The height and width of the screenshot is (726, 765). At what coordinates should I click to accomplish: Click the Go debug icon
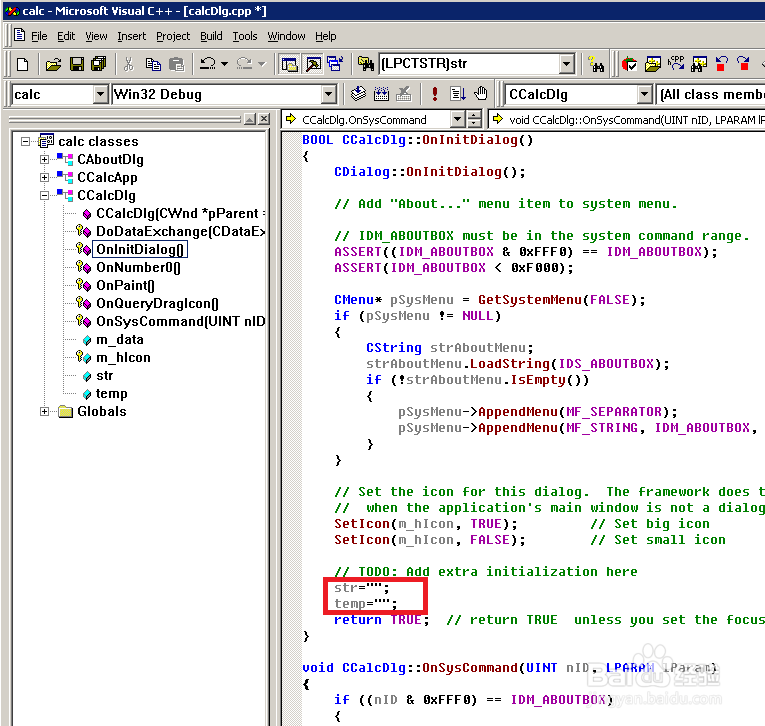tap(458, 94)
